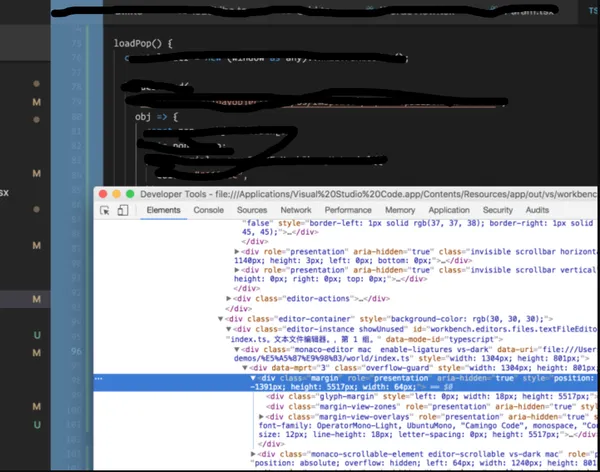Open the Elements tab
This screenshot has width=600, height=472.
pos(163,210)
